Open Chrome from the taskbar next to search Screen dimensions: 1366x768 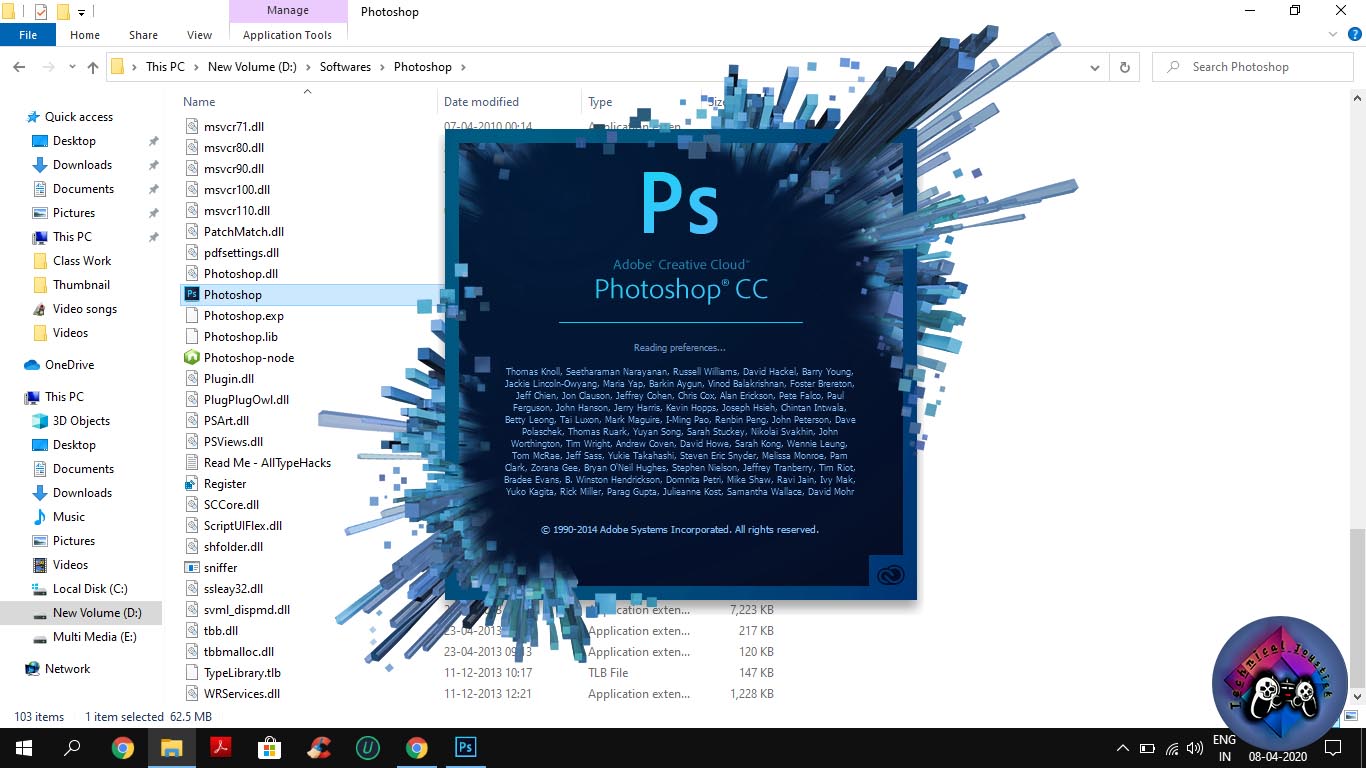(122, 748)
